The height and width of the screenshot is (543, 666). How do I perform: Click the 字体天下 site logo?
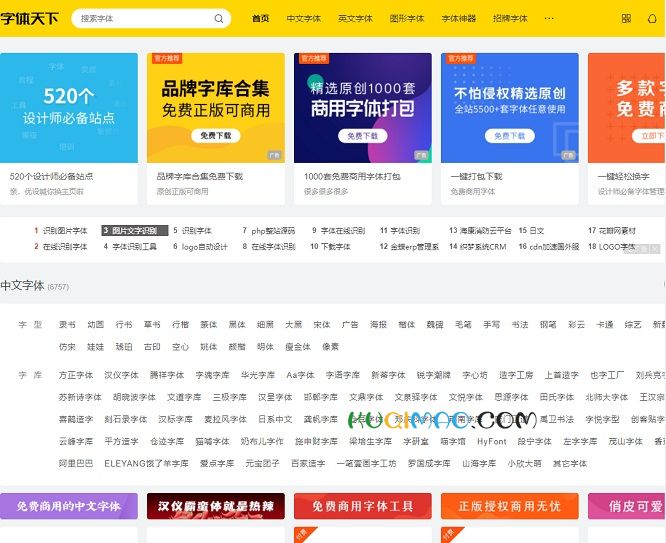(x=30, y=18)
